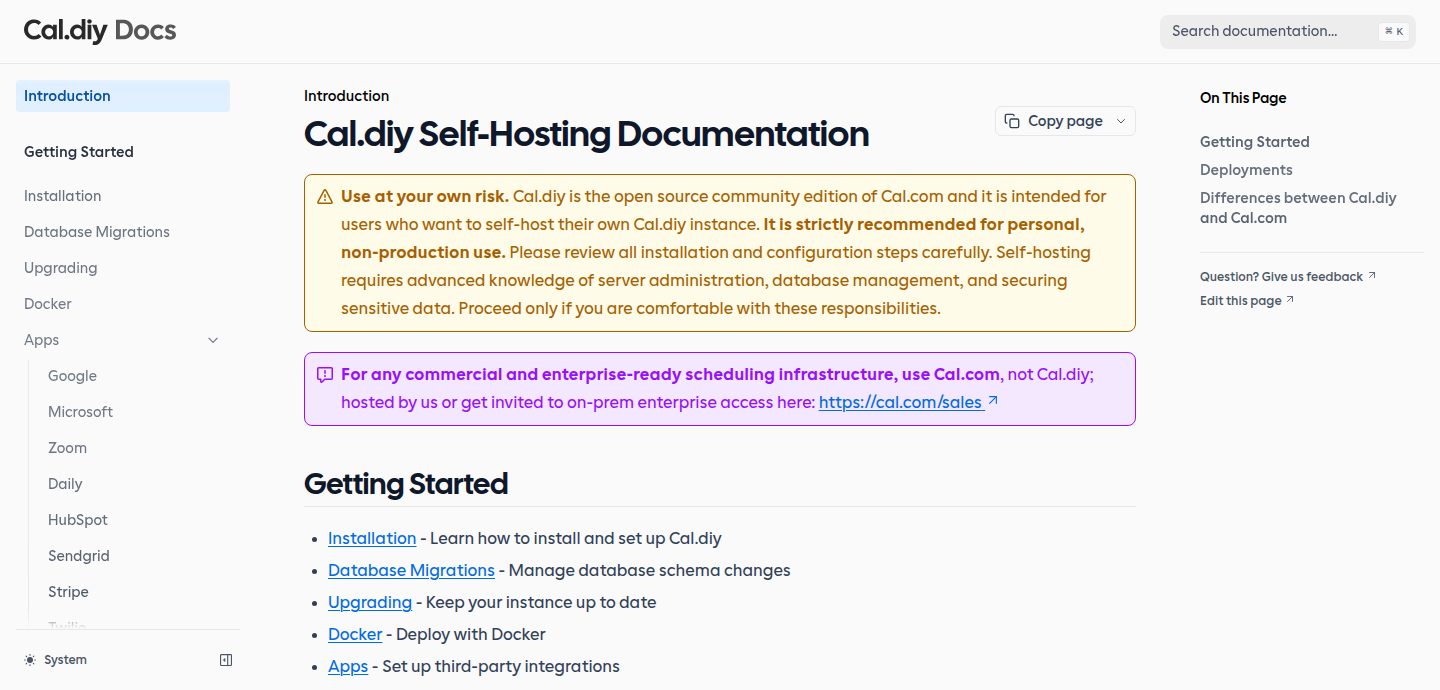Open the Zoom app page

67,448
